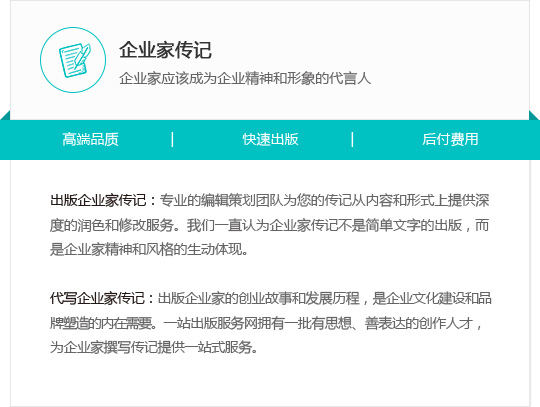
Task: Click the subtitle 企业家应该成为企业精神和形象的代言人
Action: coord(245,79)
